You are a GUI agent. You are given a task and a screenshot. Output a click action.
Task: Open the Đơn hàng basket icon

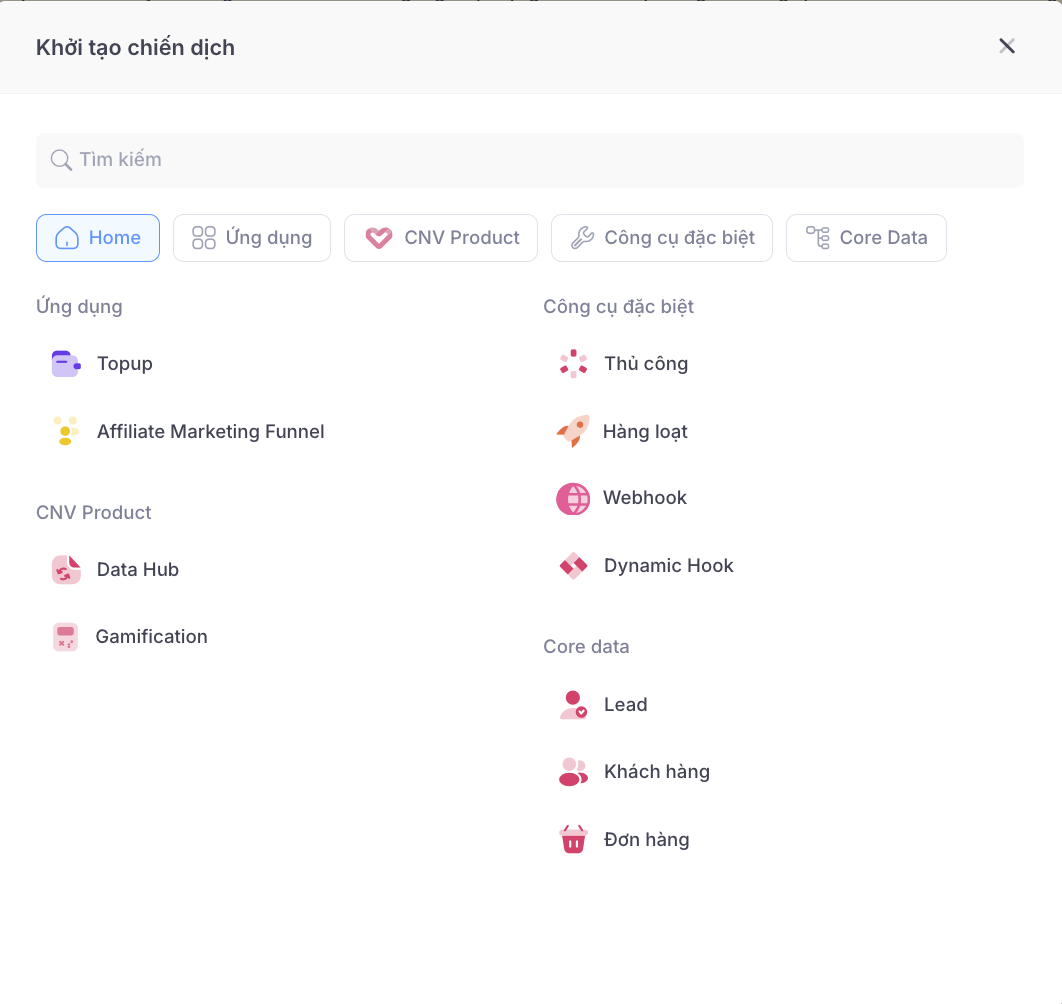(x=573, y=840)
